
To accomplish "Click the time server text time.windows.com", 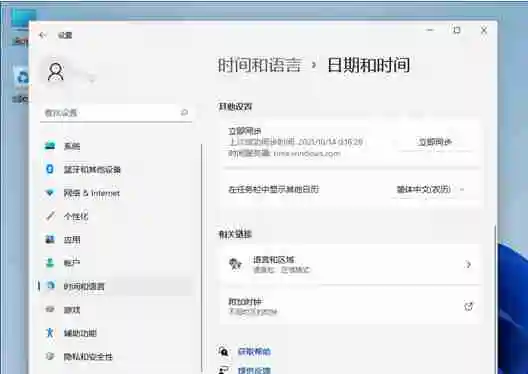I will (307, 154).
